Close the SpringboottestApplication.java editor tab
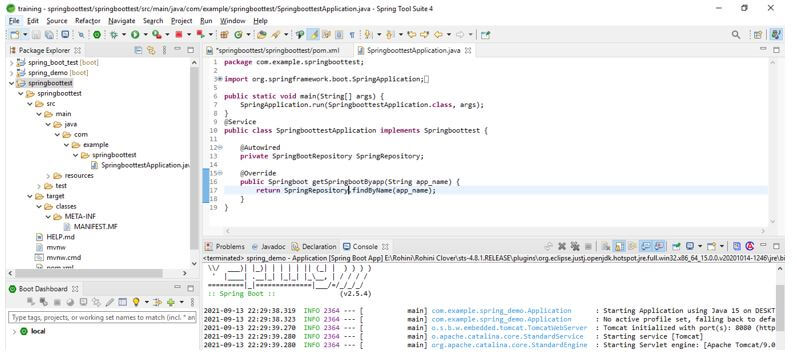 click(468, 50)
